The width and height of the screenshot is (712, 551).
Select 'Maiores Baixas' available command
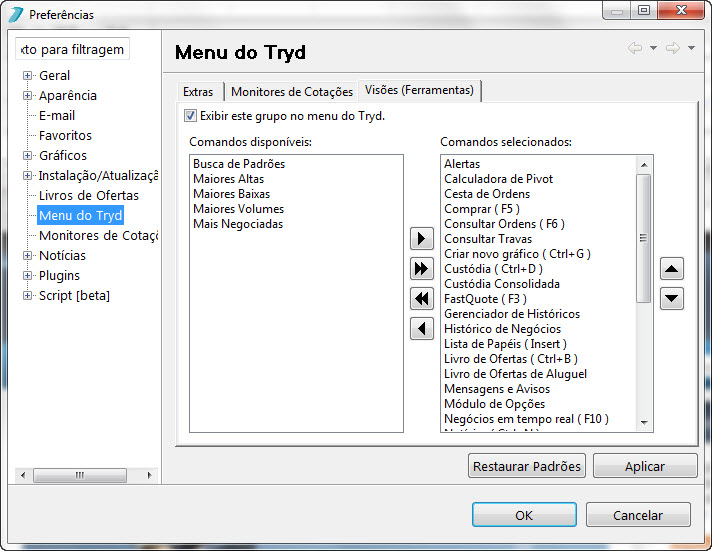point(232,194)
